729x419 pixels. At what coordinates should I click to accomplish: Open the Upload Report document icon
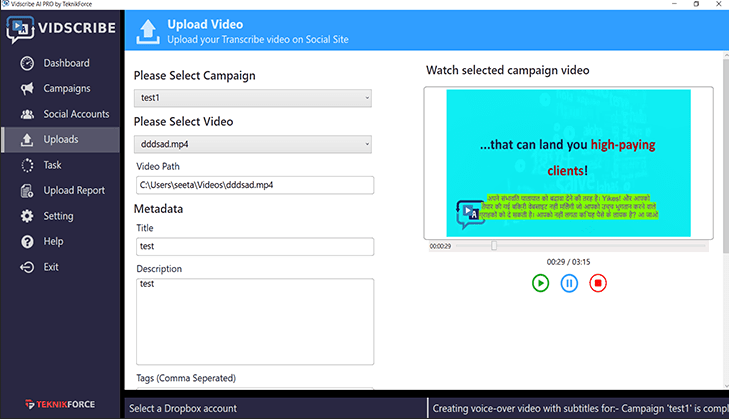pyautogui.click(x=27, y=191)
